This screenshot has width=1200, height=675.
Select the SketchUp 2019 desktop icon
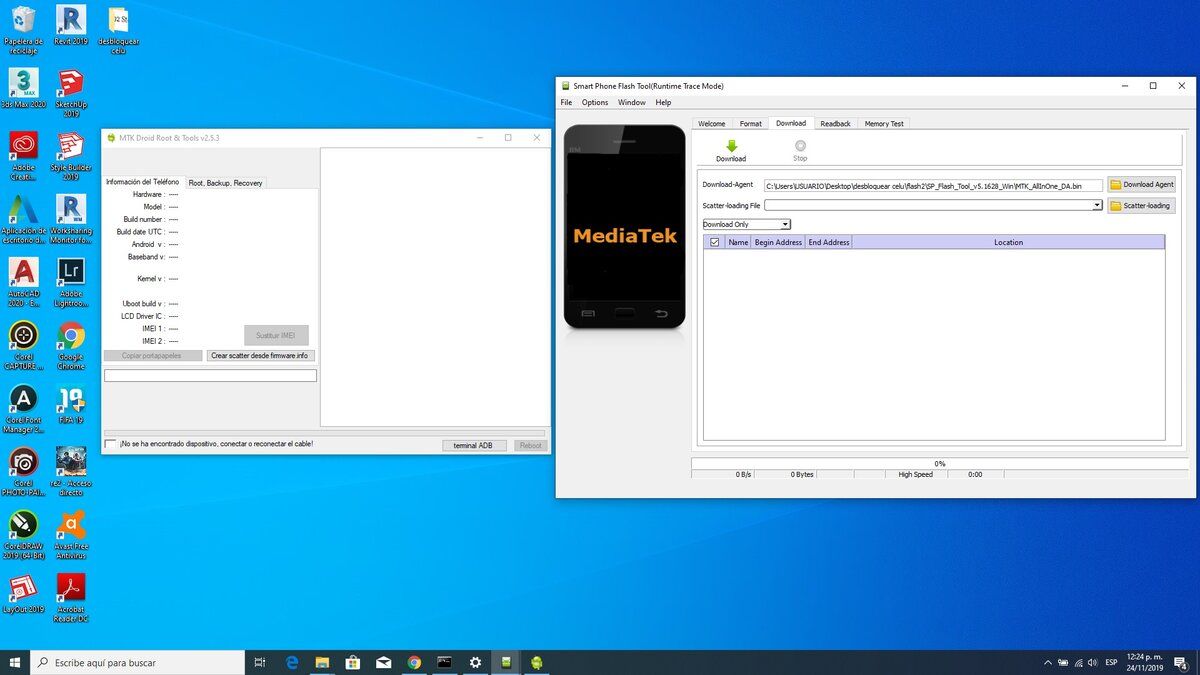click(x=71, y=93)
